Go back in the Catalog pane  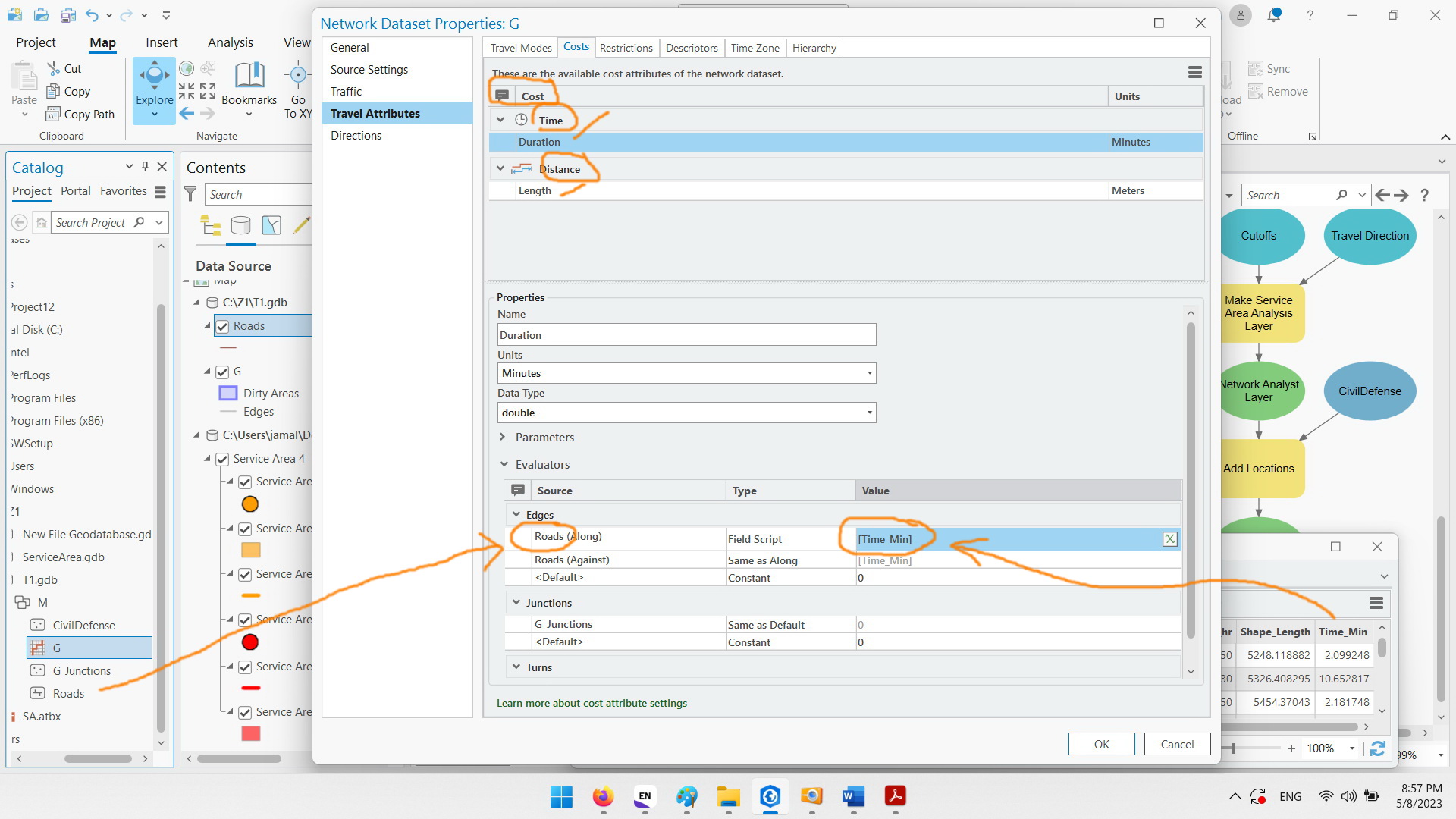tap(20, 222)
